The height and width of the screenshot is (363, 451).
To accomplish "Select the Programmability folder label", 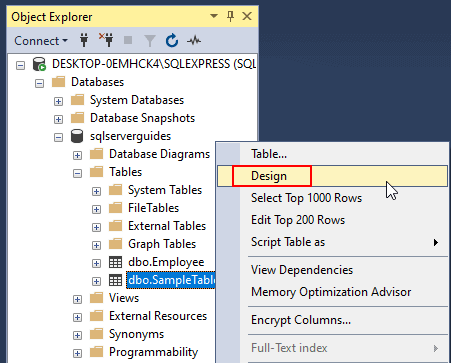I will [x=153, y=352].
